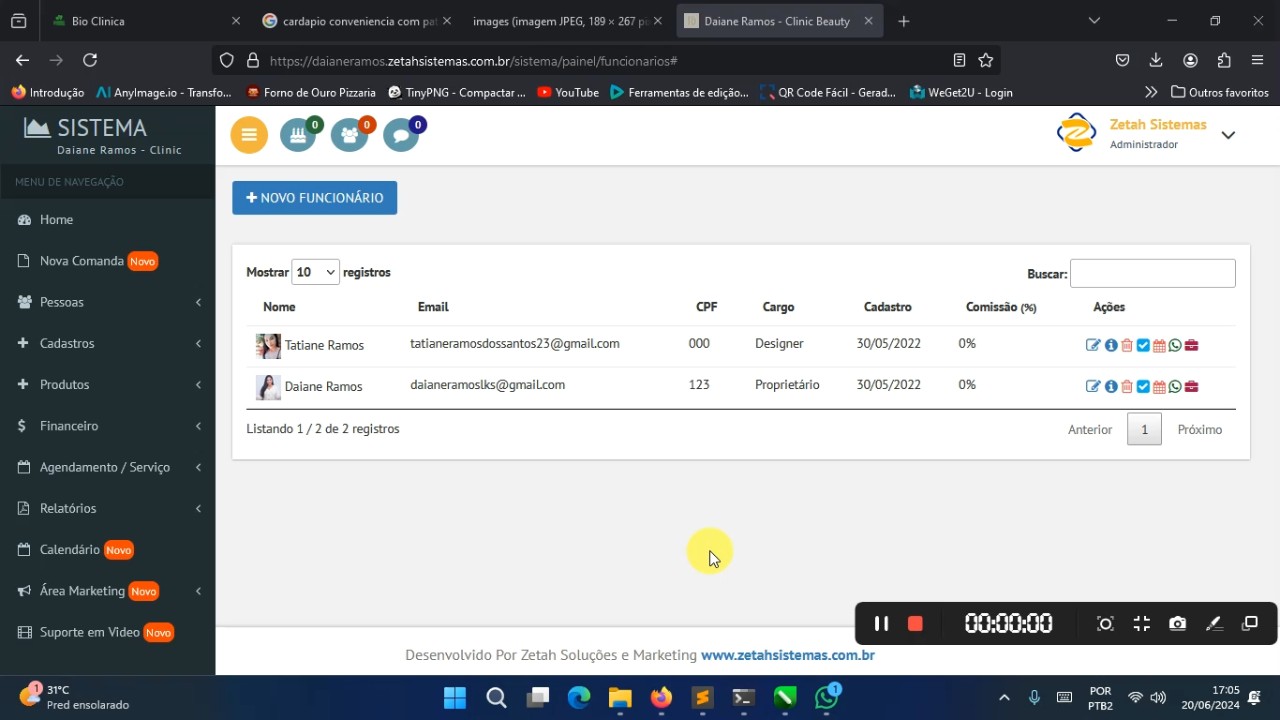Viewport: 1280px width, 720px height.
Task: Open the www.zetahsistemas.com.br footer link
Action: coord(788,655)
